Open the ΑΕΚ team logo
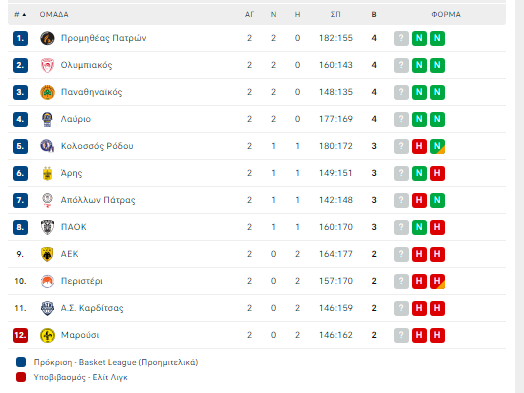 click(47, 254)
